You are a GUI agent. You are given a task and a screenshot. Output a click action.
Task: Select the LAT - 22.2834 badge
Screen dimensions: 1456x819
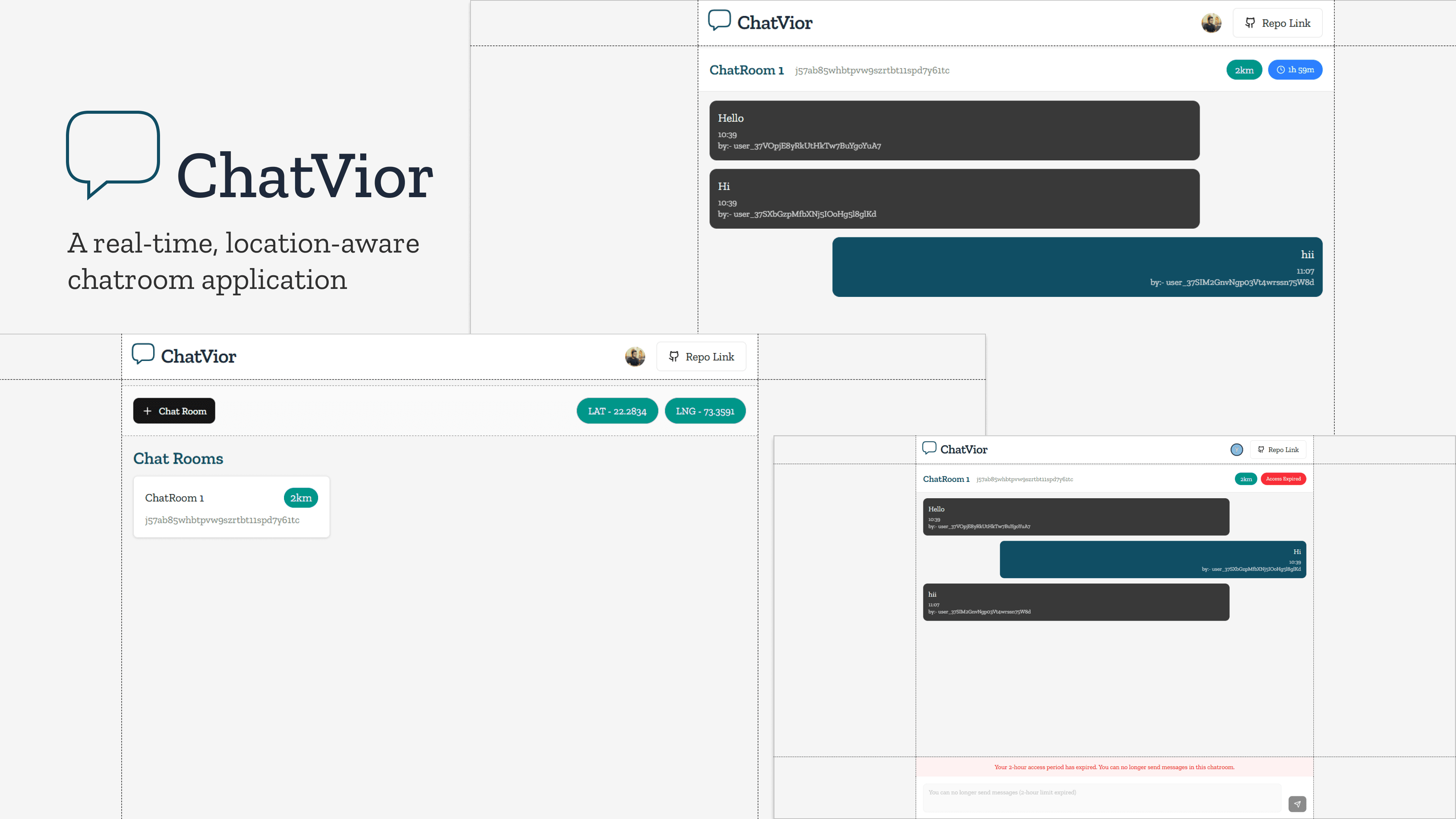(617, 411)
